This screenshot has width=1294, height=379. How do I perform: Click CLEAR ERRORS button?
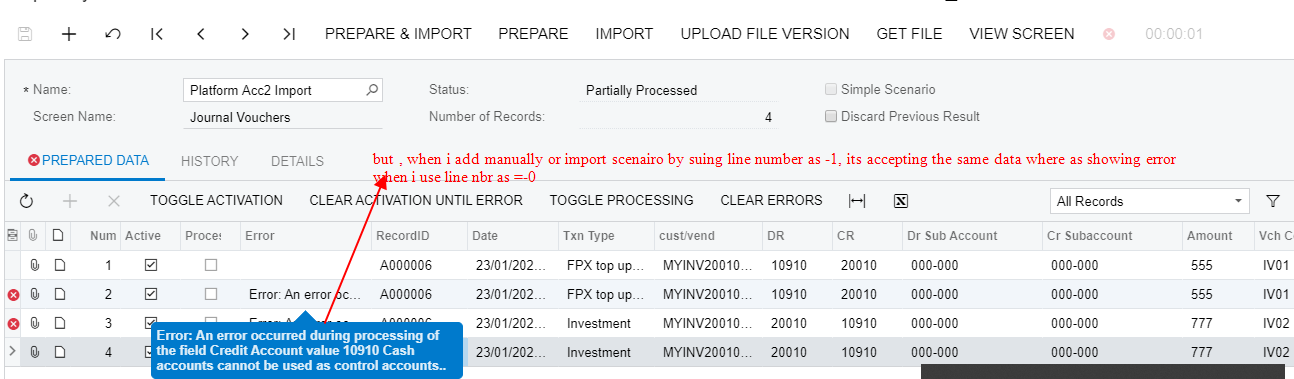tap(771, 201)
